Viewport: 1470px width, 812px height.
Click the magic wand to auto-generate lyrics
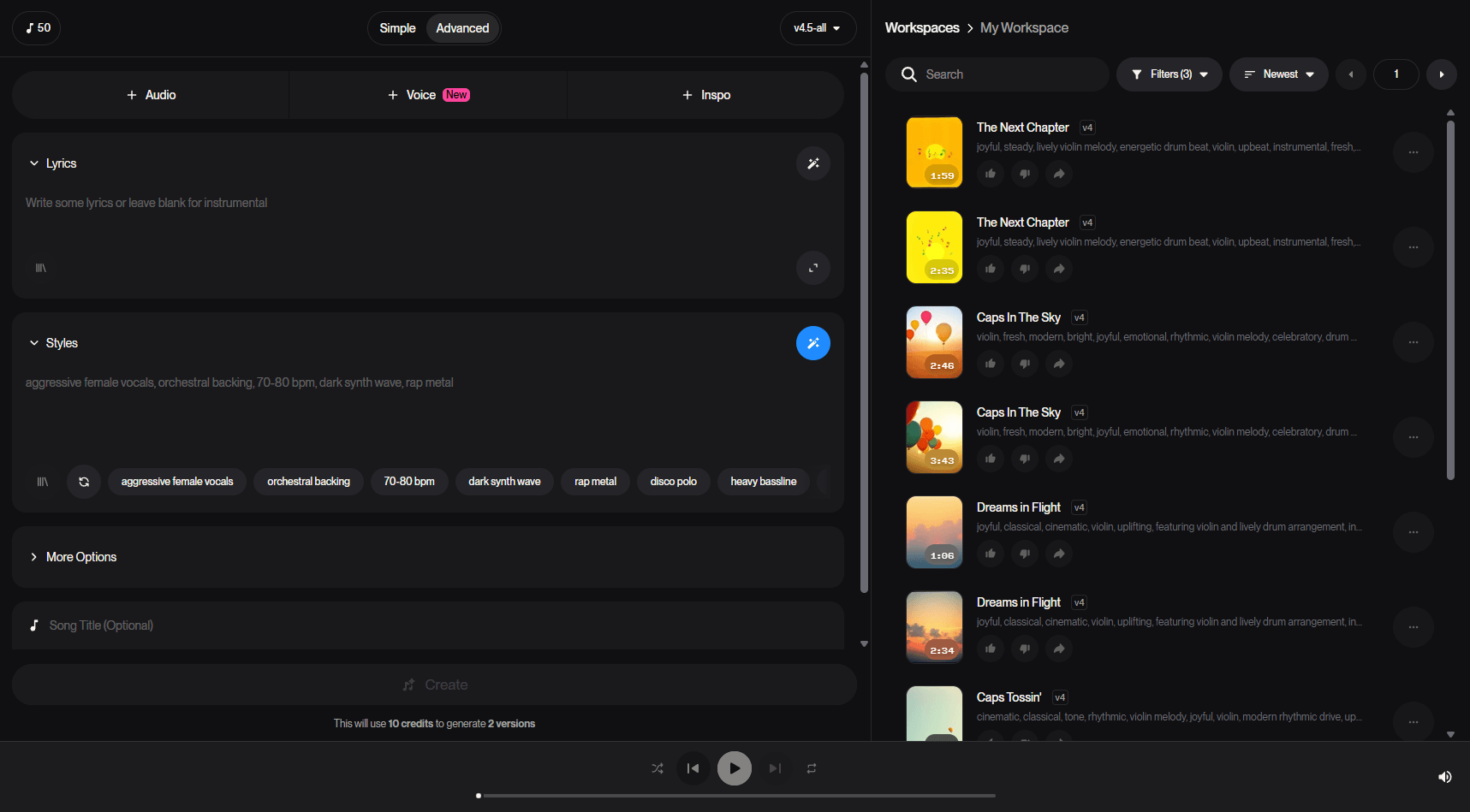click(812, 163)
